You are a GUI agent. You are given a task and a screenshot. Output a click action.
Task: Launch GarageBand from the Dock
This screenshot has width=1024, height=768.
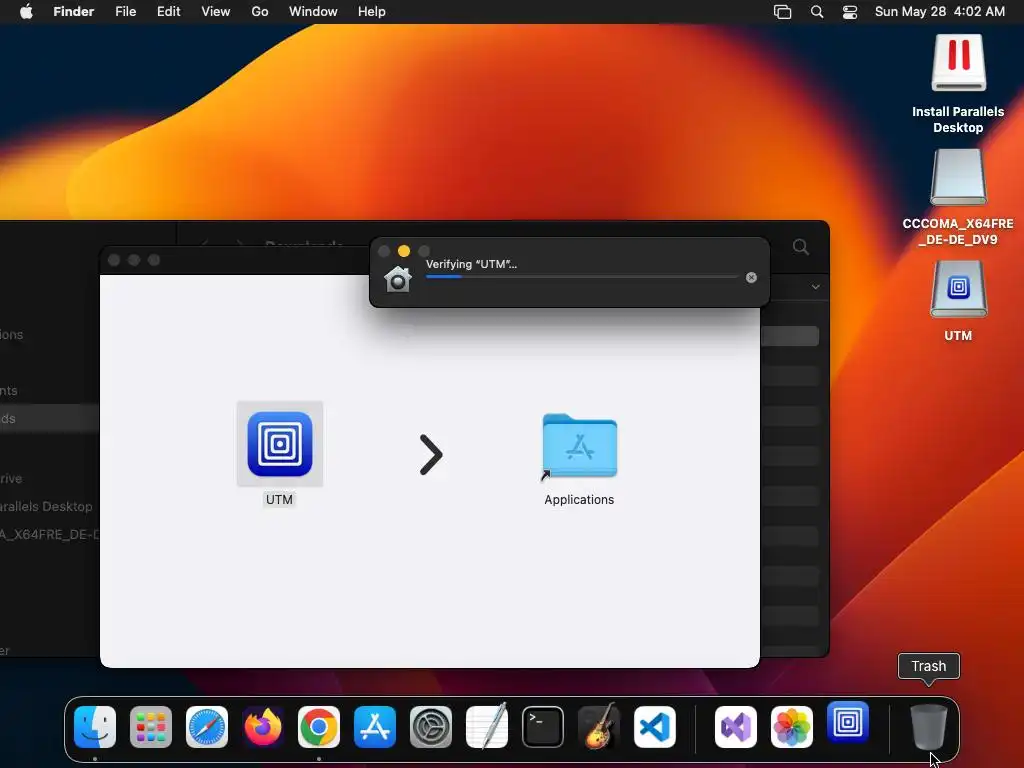598,726
